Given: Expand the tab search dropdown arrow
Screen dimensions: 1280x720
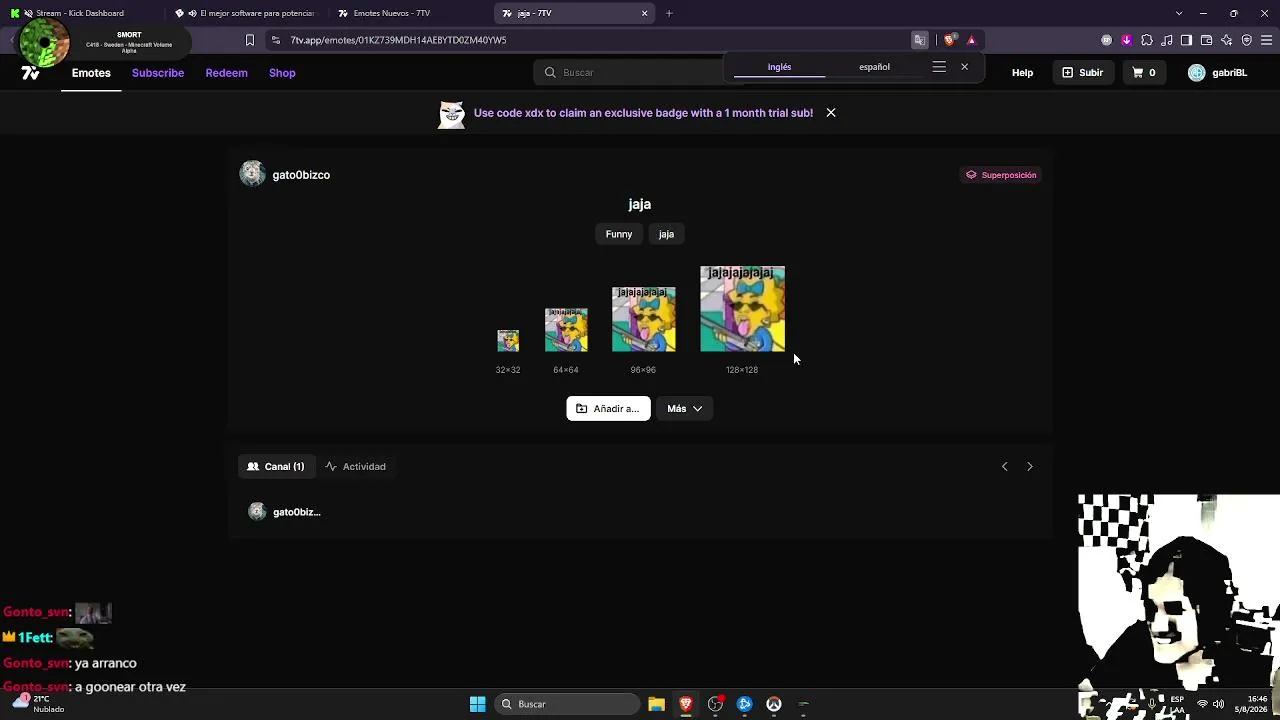Looking at the screenshot, I should point(1179,13).
